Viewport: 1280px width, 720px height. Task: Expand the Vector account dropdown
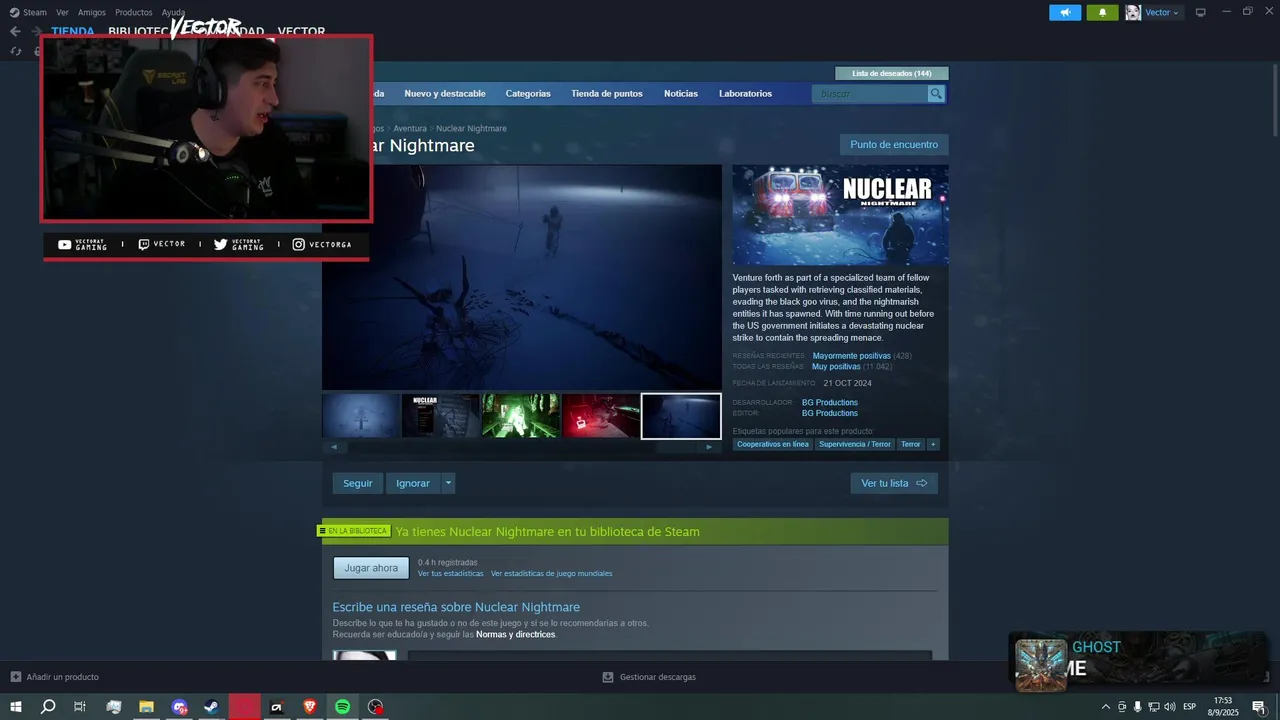[1162, 12]
